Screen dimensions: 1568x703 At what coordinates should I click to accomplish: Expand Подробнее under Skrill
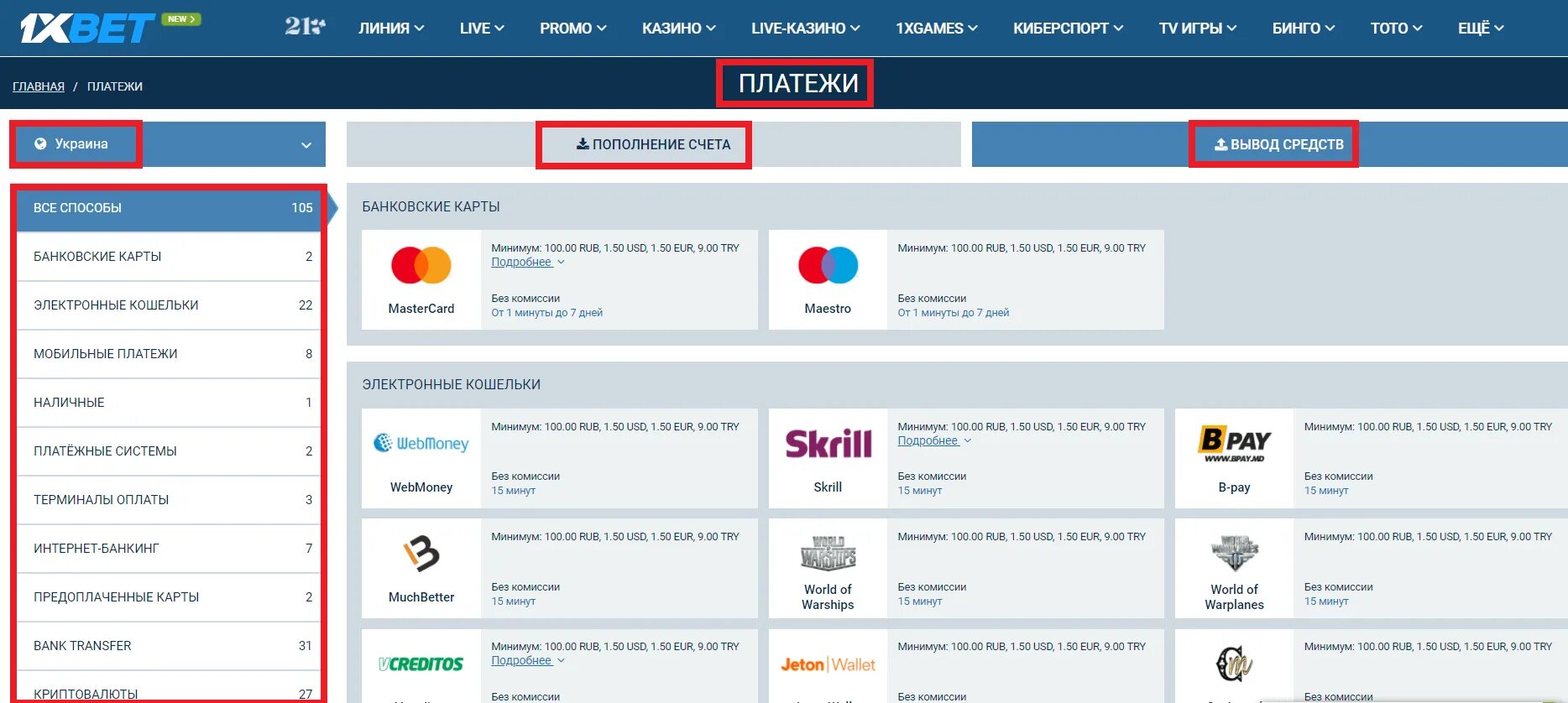pos(934,440)
